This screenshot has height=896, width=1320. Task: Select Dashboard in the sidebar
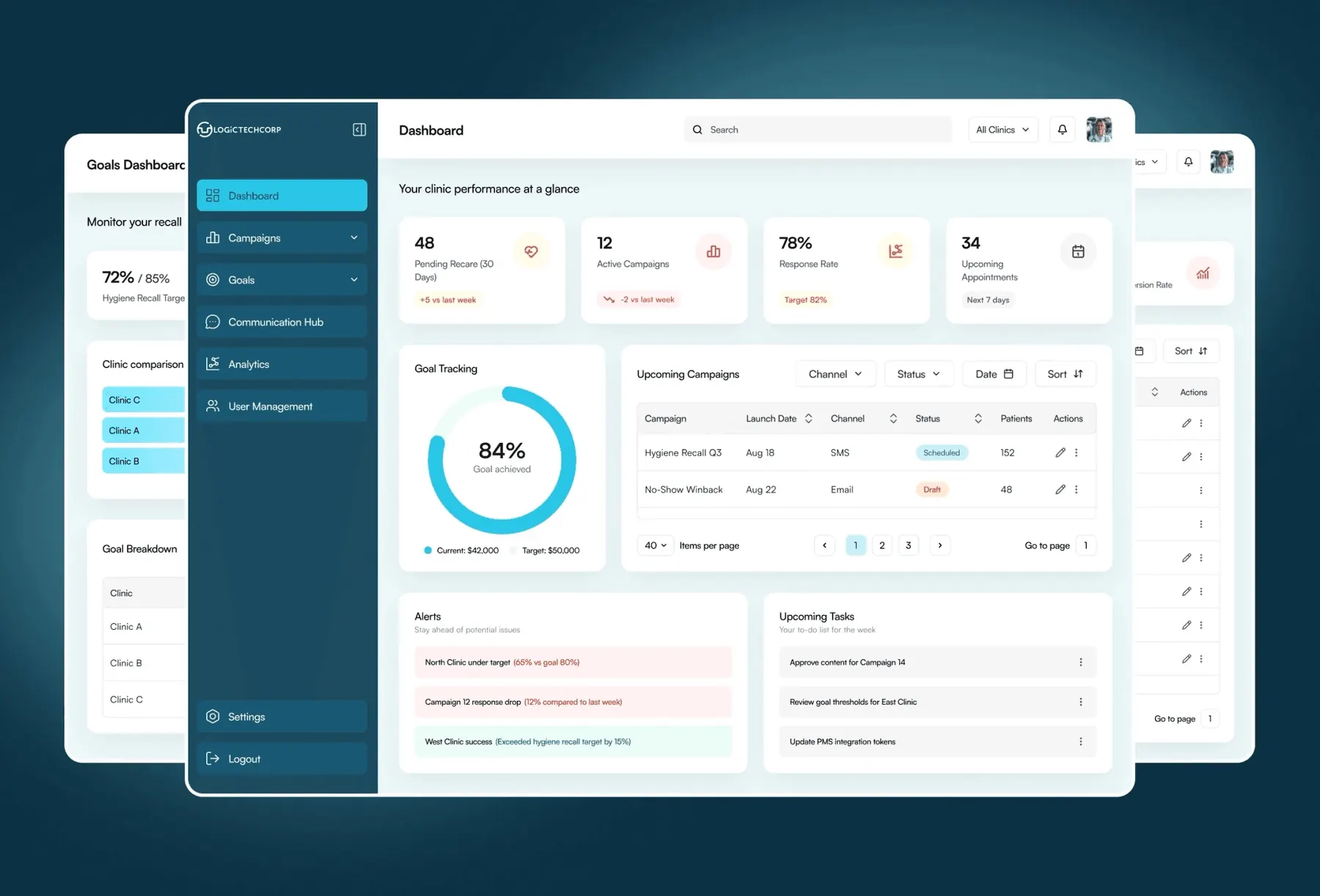[x=282, y=196]
